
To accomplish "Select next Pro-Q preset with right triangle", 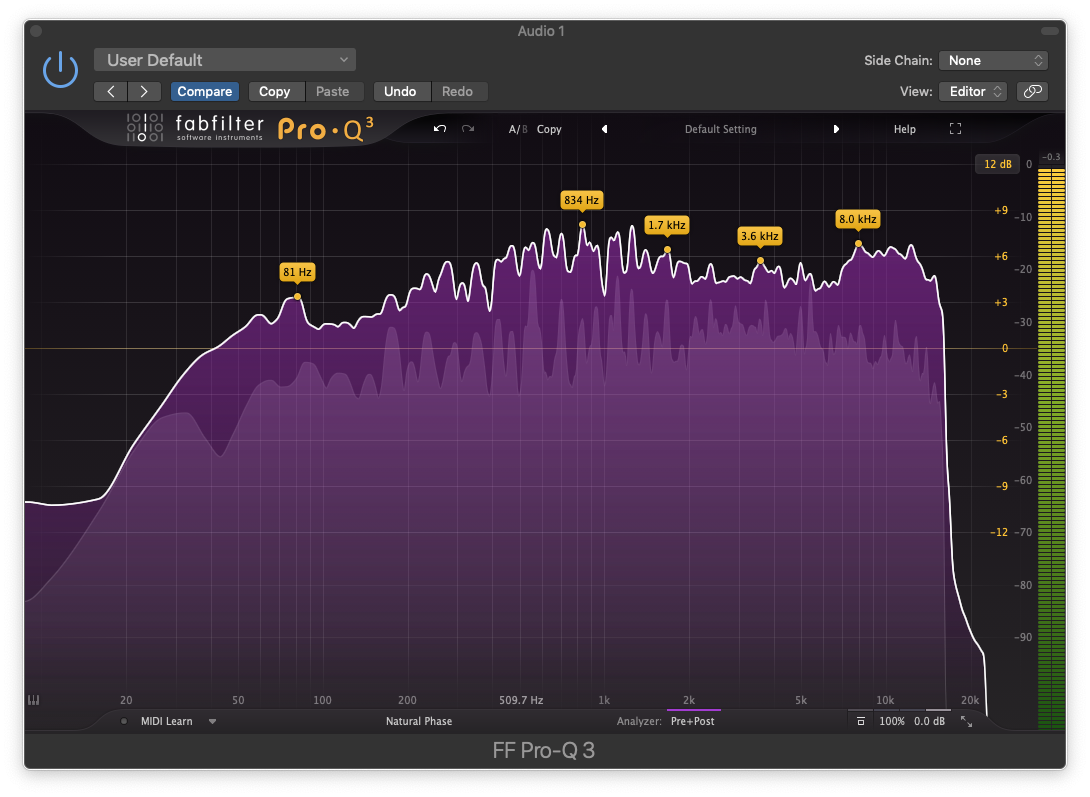I will 836,129.
